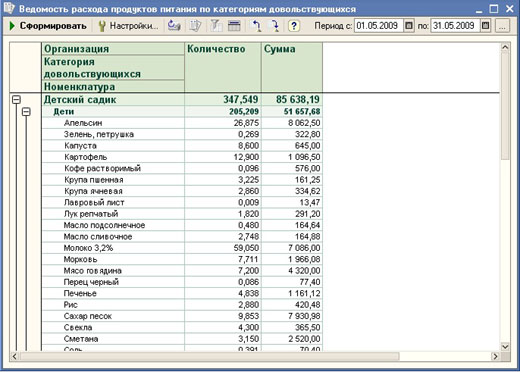The image size is (520, 372).
Task: Click the filter funnel icon in toolbar
Action: (216, 26)
